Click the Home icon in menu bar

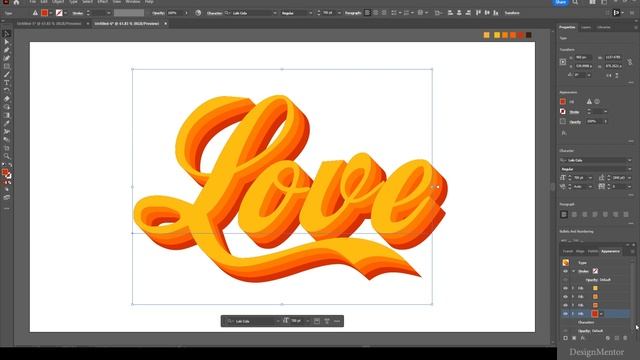pos(16,2)
